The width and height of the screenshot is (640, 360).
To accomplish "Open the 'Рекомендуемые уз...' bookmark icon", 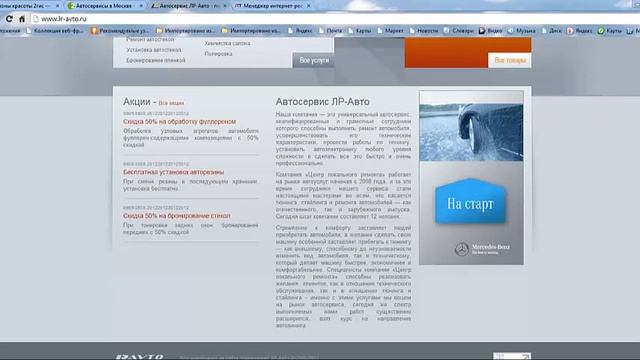I will tap(94, 31).
